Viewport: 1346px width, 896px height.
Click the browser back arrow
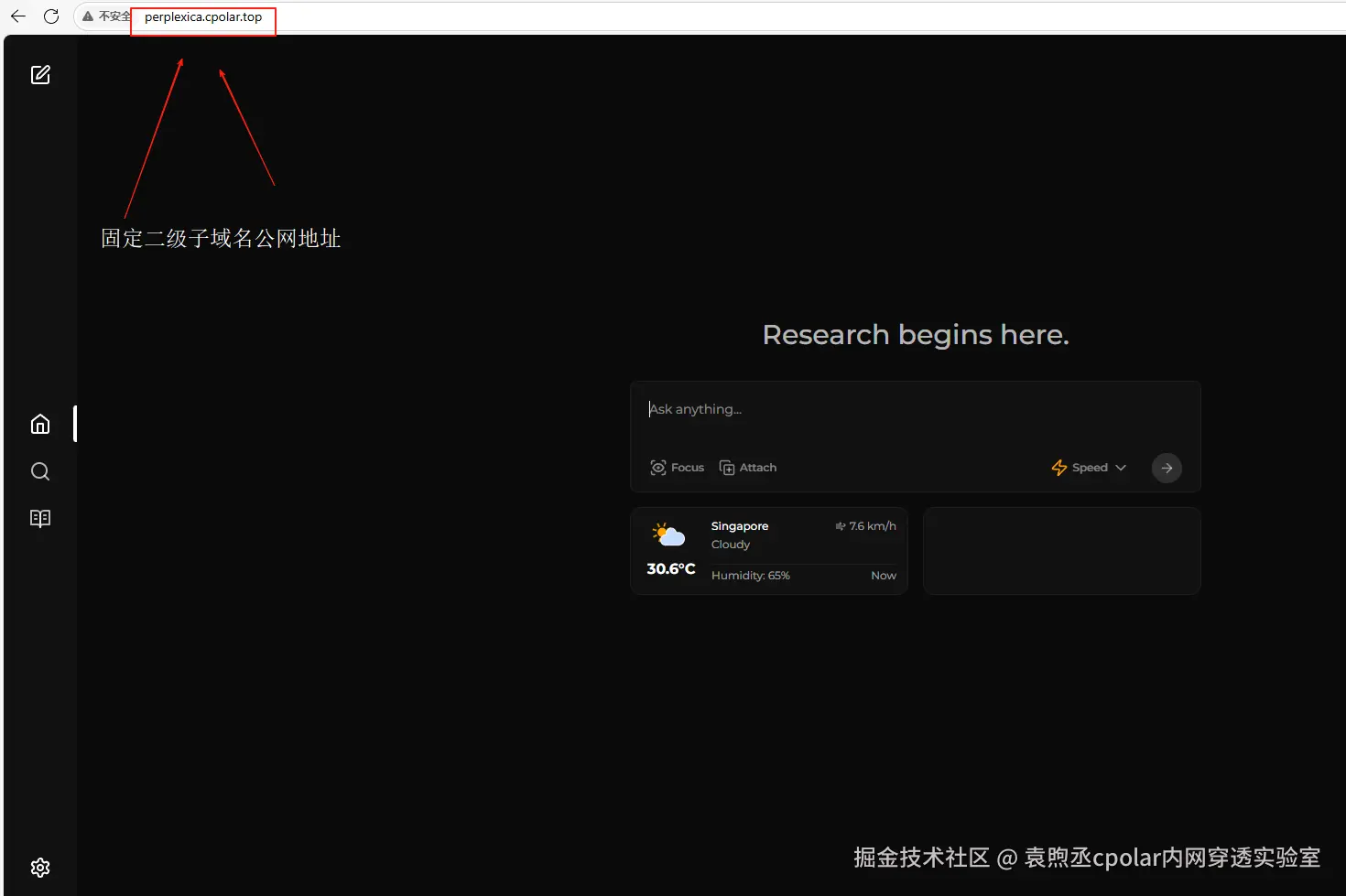click(18, 16)
